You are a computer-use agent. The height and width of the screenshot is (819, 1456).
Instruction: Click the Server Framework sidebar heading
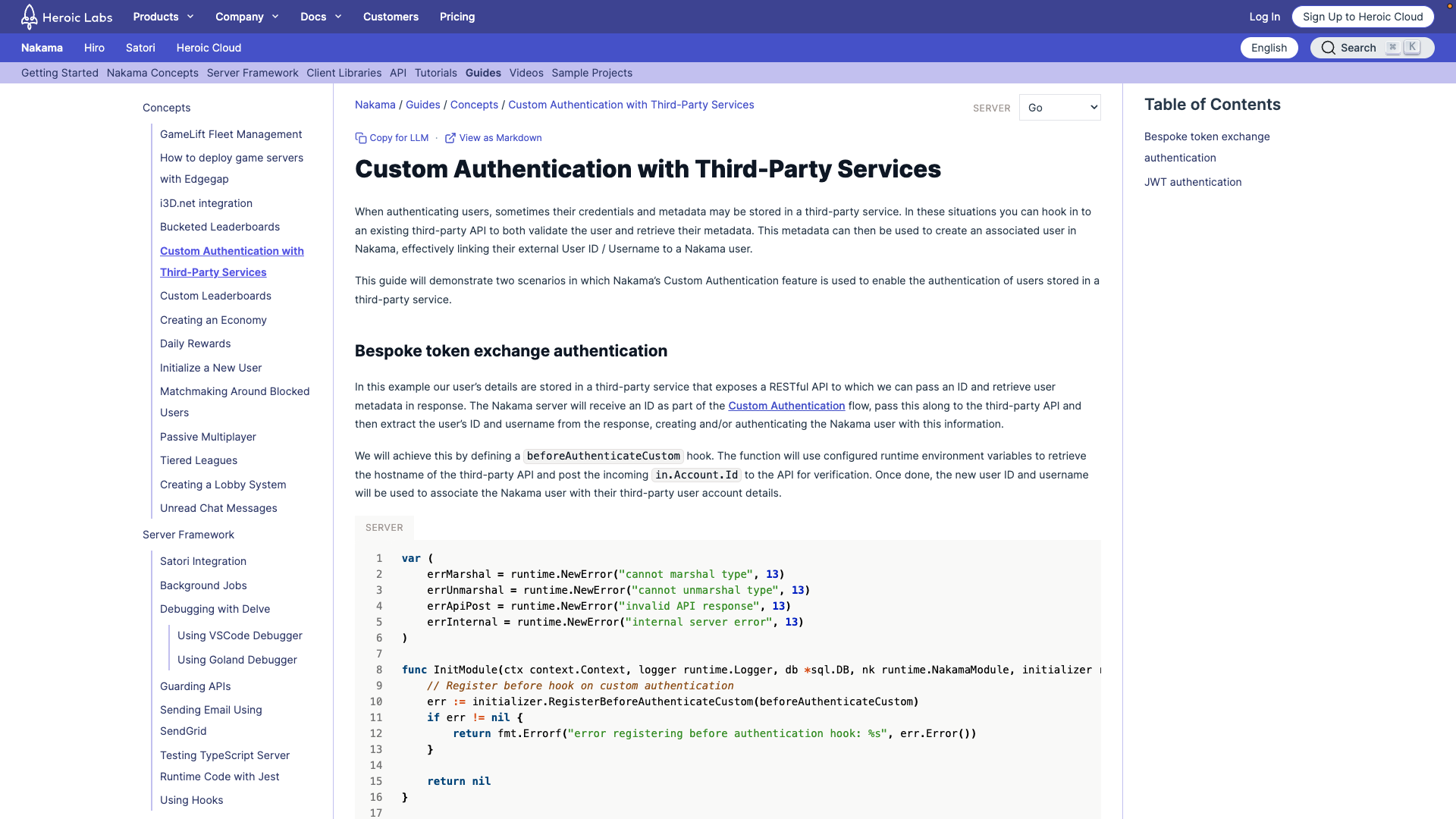188,535
